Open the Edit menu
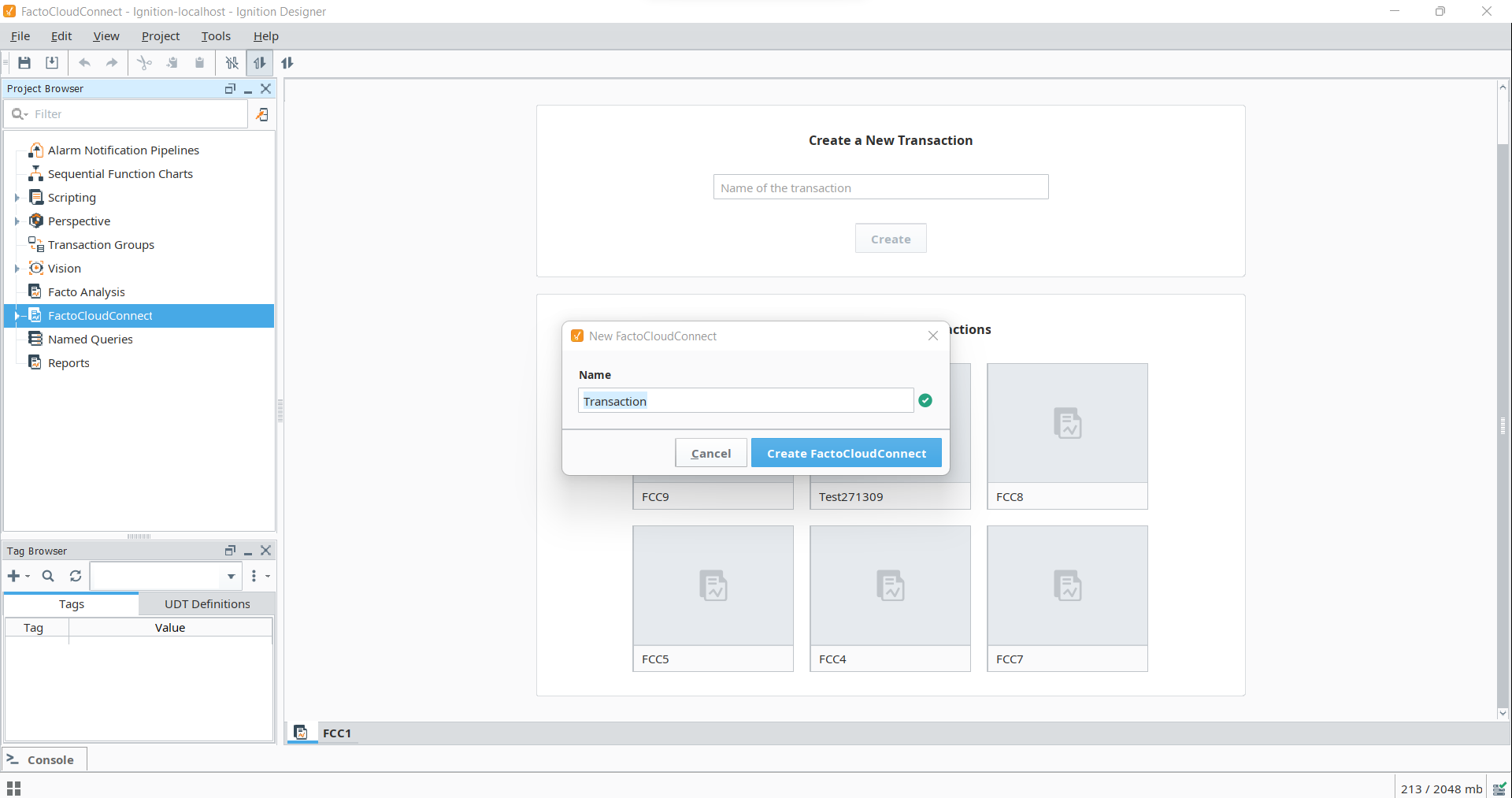This screenshot has height=798, width=1512. coord(61,36)
